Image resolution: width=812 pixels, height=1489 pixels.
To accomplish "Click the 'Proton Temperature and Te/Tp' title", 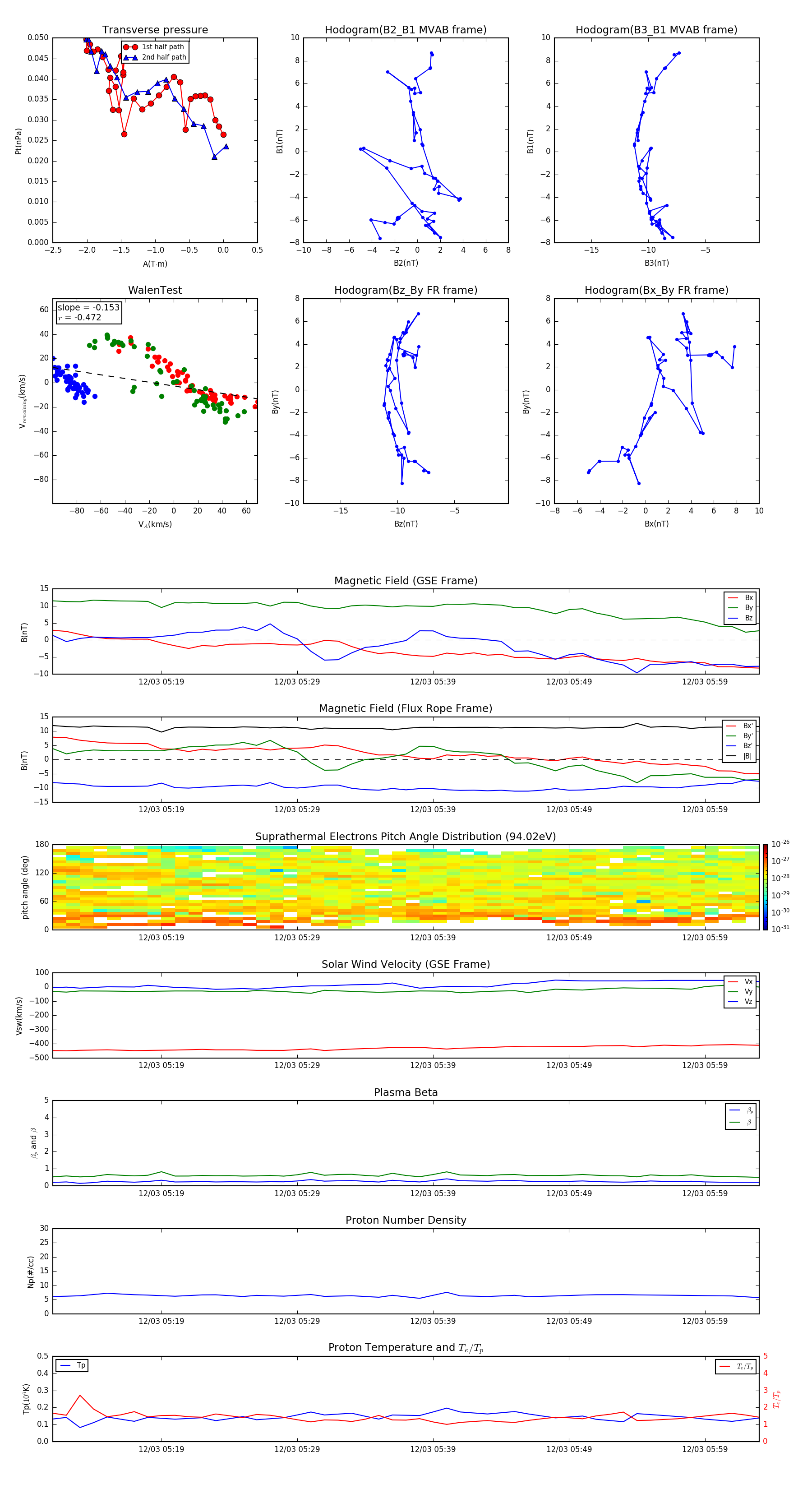I will click(x=406, y=1349).
